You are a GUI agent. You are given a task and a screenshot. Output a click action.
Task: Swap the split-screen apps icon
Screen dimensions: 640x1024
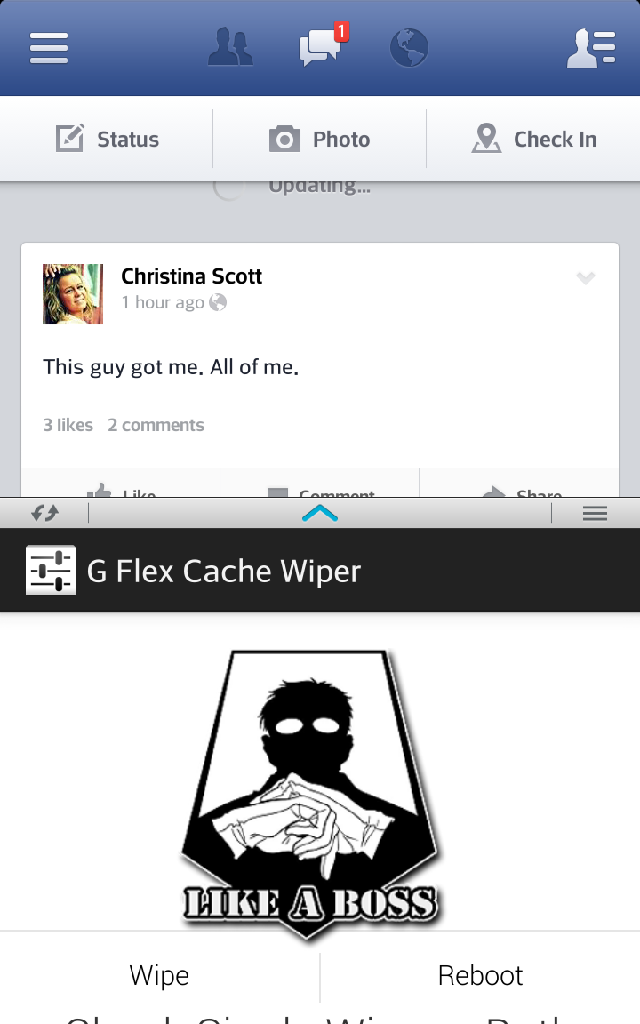(x=45, y=513)
